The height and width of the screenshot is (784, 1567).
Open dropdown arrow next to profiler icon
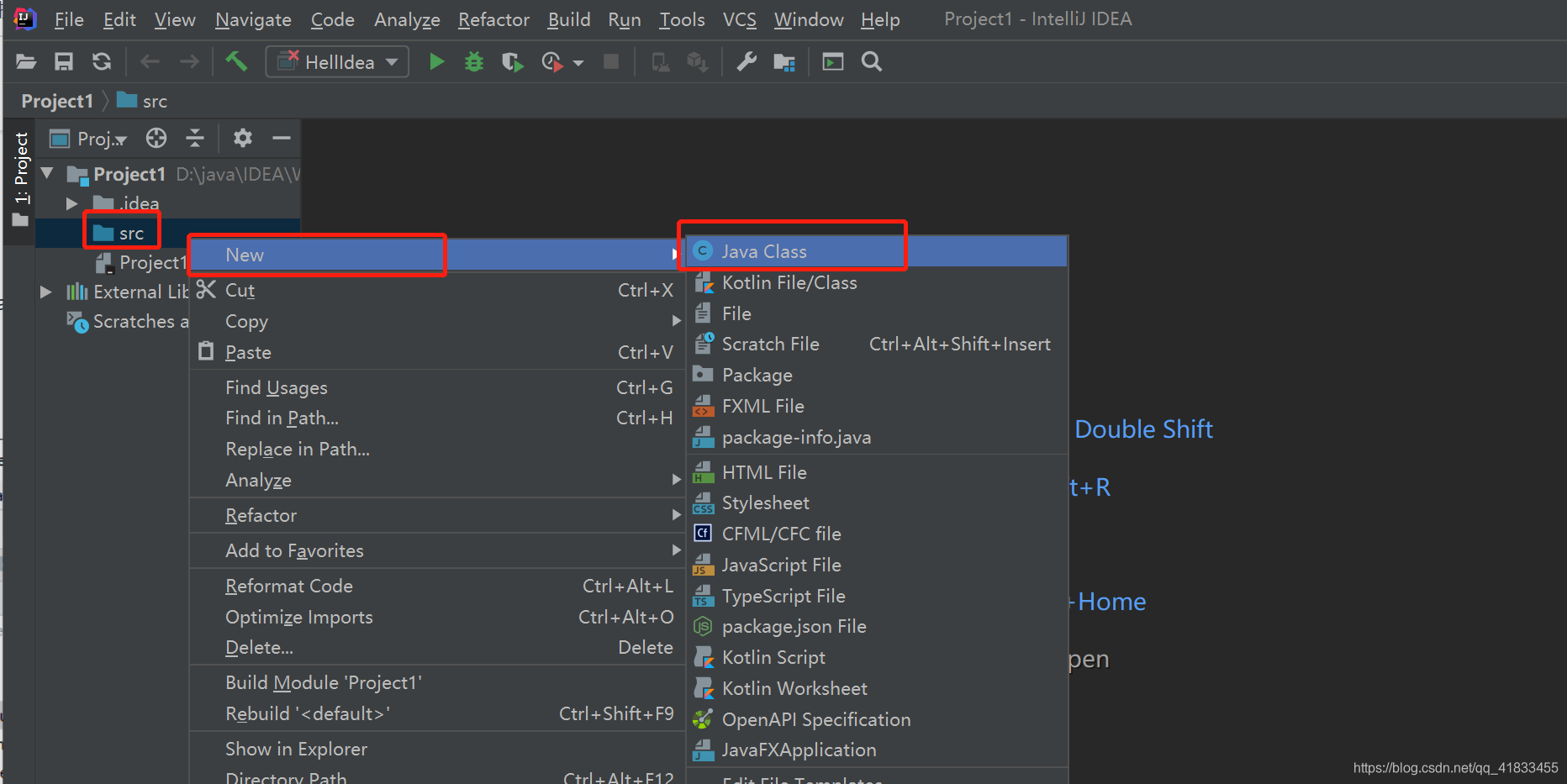coord(578,63)
